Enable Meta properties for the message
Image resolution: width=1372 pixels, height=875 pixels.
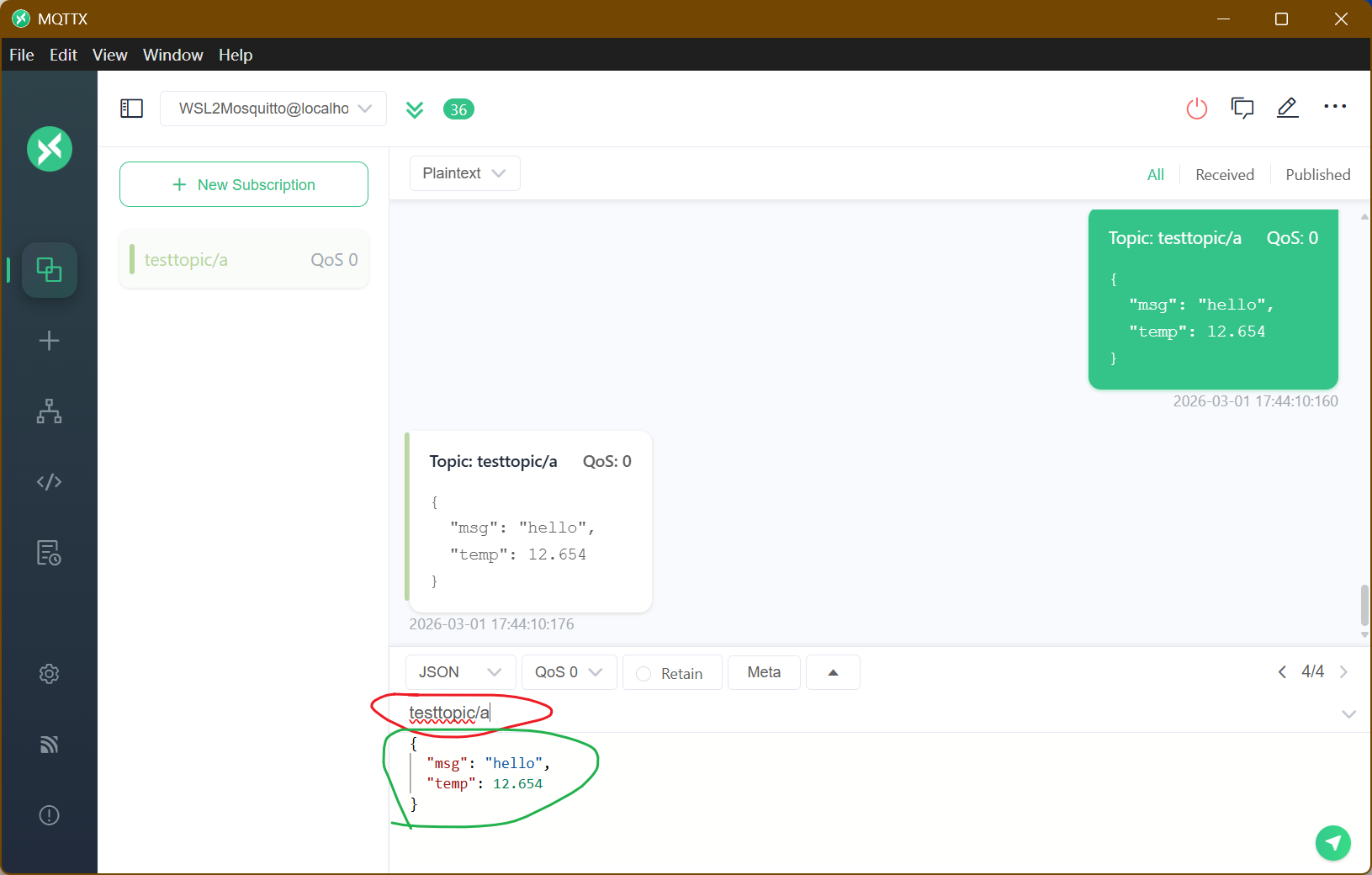coord(763,672)
